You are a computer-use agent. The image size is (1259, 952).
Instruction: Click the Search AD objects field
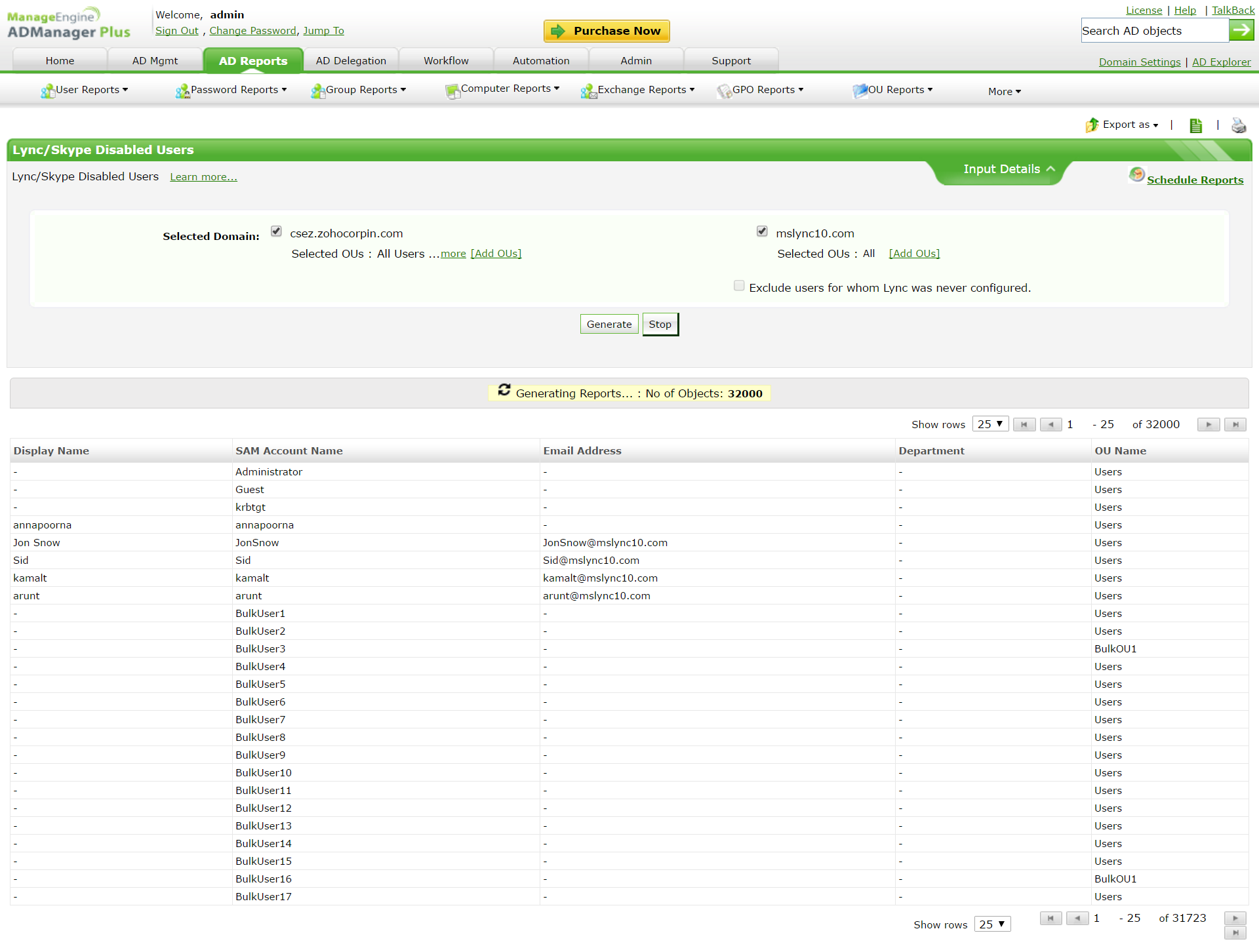pyautogui.click(x=1154, y=31)
